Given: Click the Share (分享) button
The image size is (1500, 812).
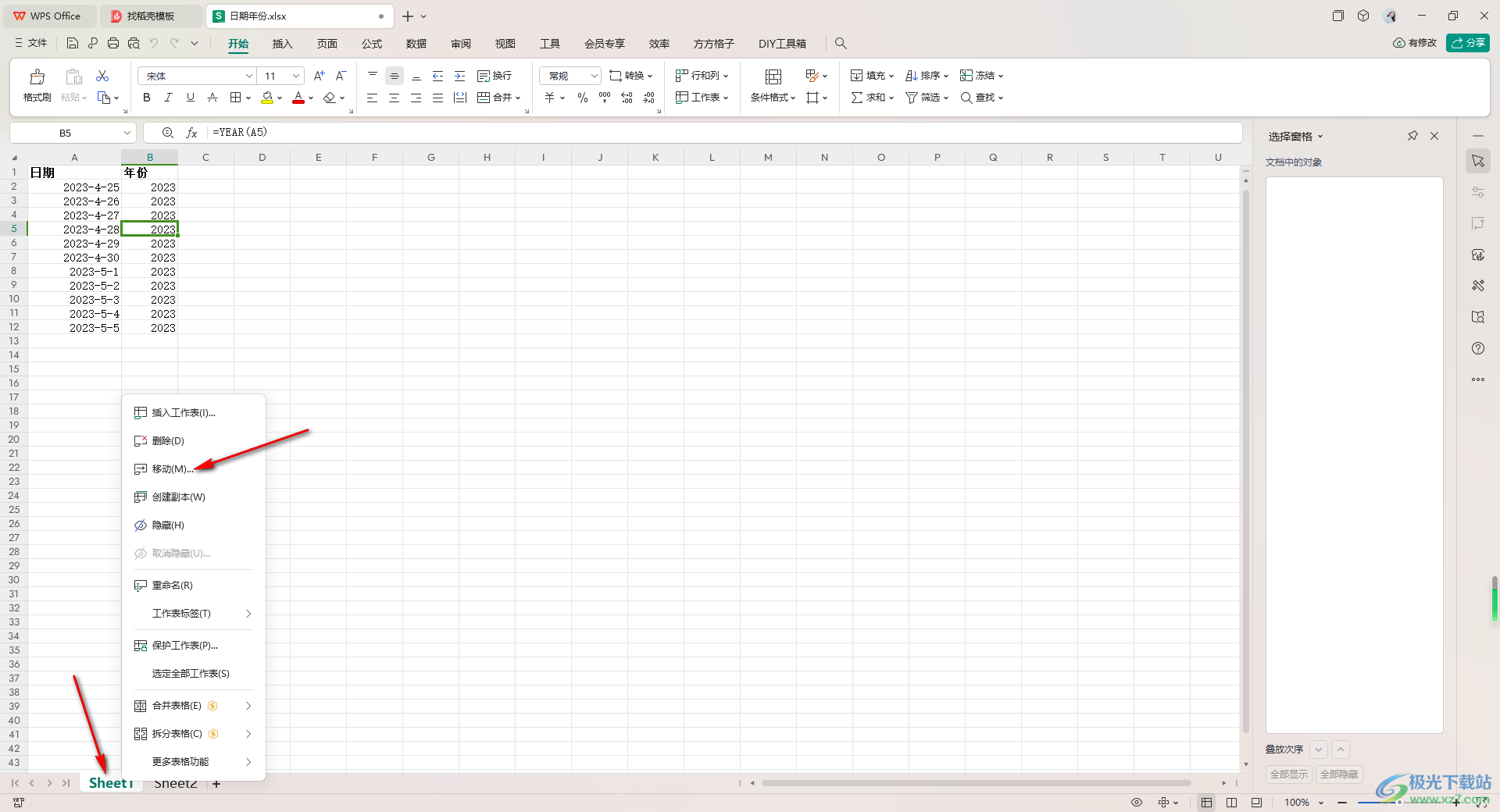Looking at the screenshot, I should 1467,43.
